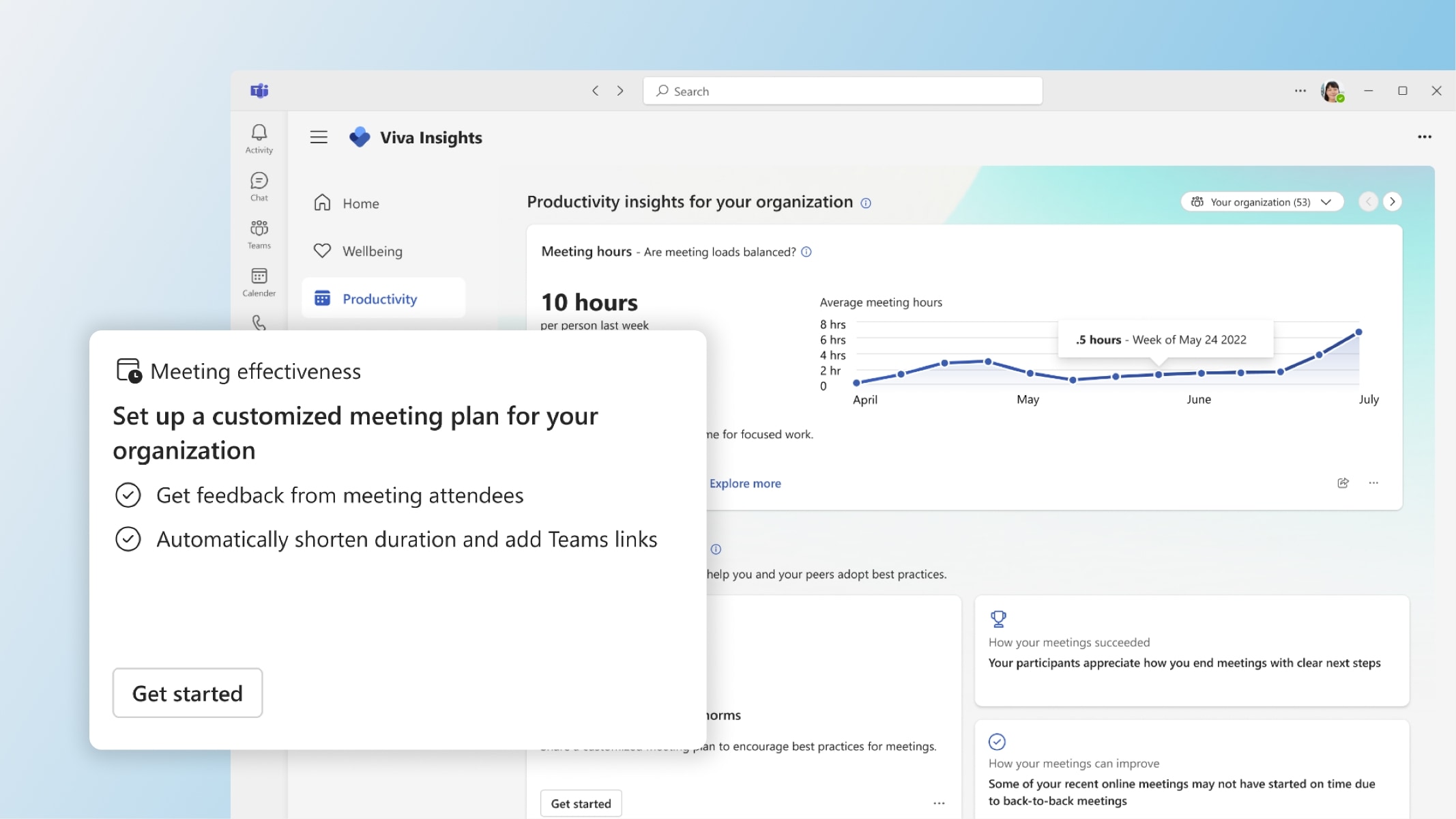The width and height of the screenshot is (1456, 819).
Task: Open the How your meetings succeeded card
Action: (1192, 651)
